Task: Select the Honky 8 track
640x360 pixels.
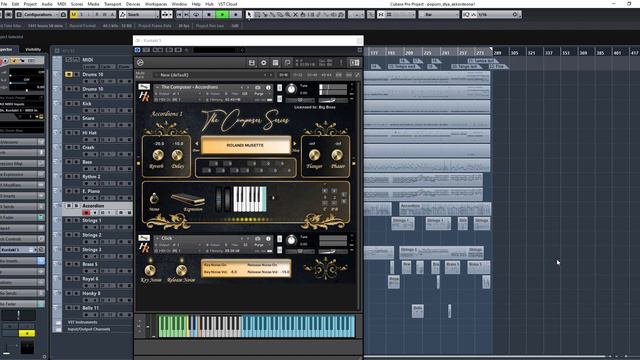Action: pyautogui.click(x=91, y=293)
